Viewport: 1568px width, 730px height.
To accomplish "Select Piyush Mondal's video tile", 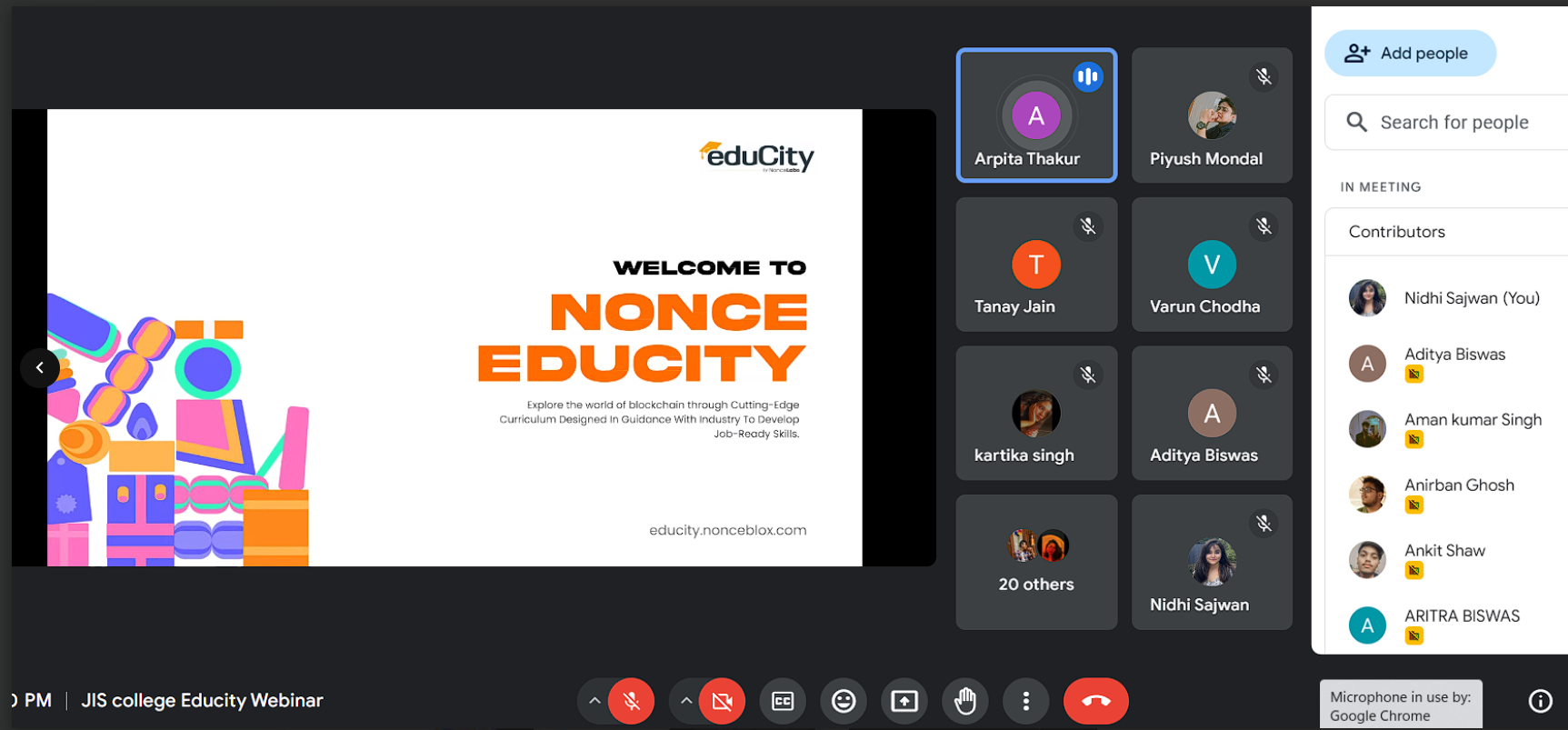I will click(1212, 115).
